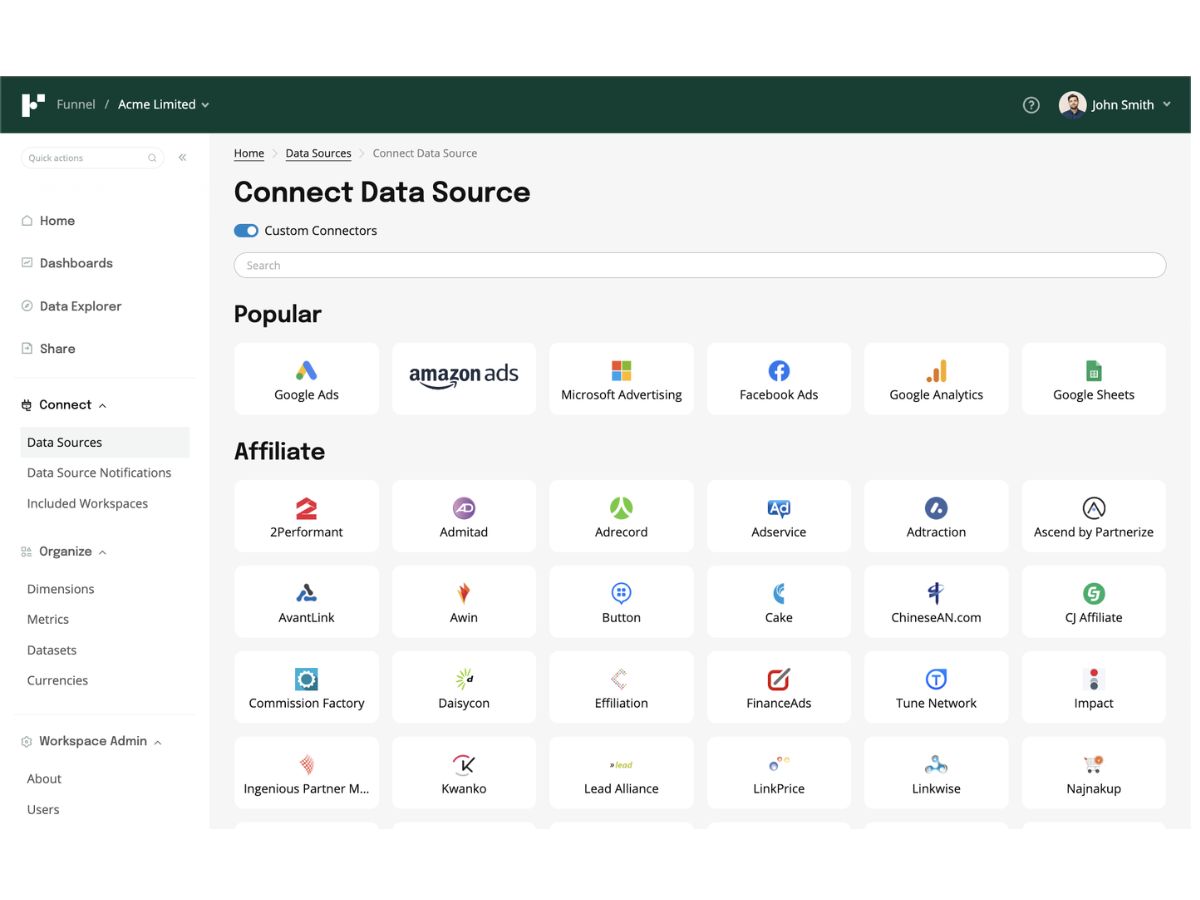The image size is (1200, 900).
Task: Select the Daisycon connector
Action: pyautogui.click(x=464, y=687)
